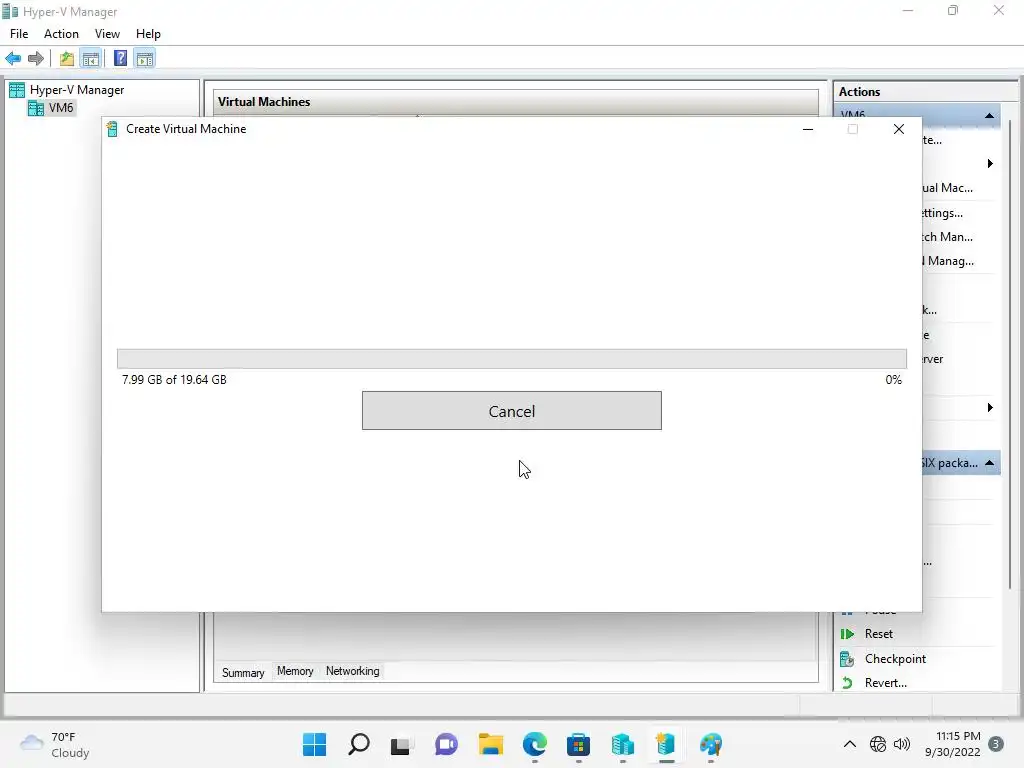Open the volume tray icon

pos(902,744)
